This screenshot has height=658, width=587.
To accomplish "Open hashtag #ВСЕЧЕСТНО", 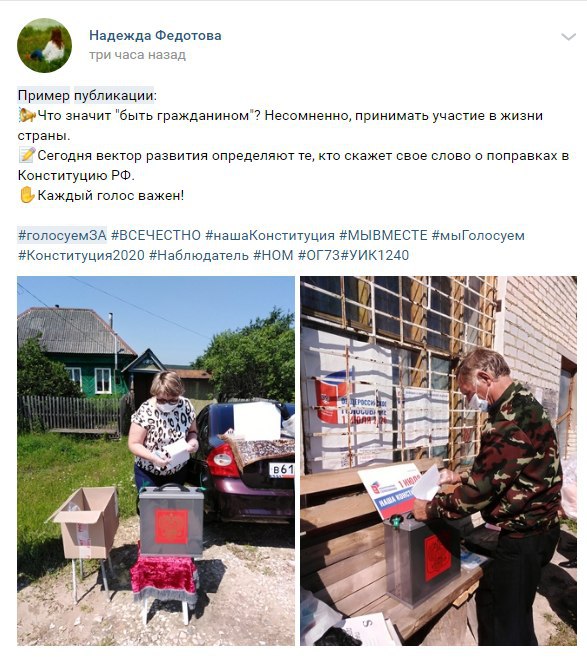I will [x=156, y=235].
